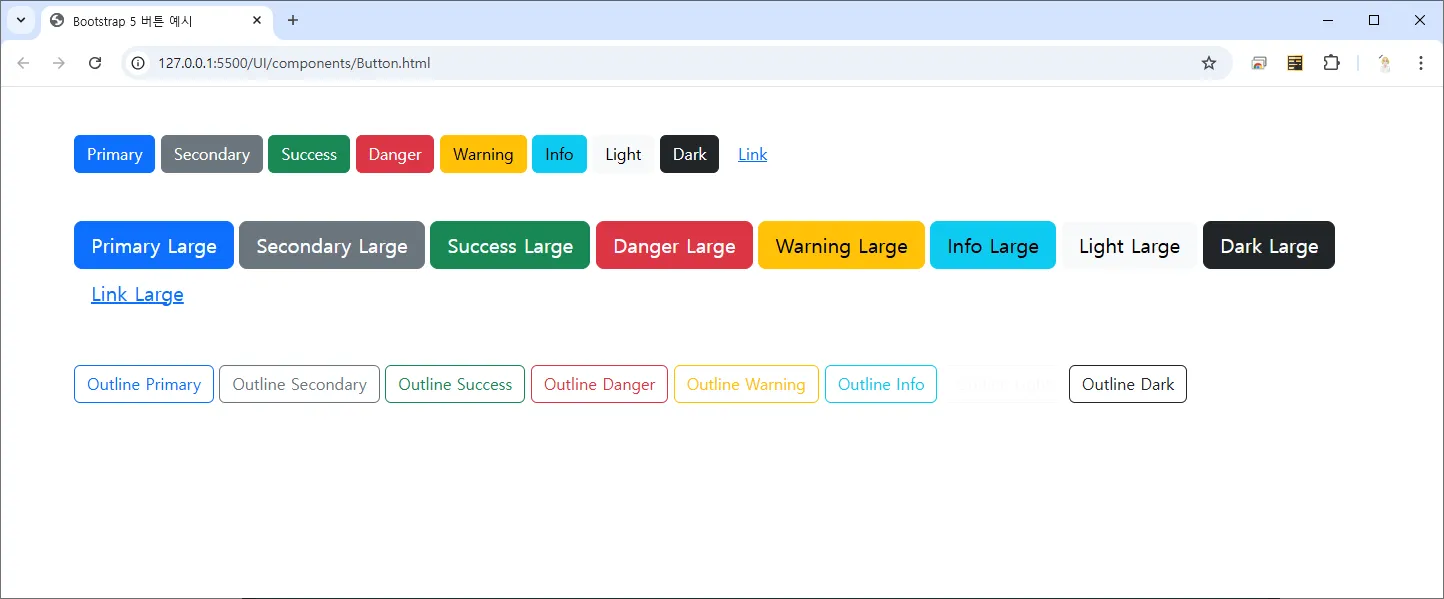The width and height of the screenshot is (1444, 599).
Task: Open a new browser tab
Action: (293, 20)
